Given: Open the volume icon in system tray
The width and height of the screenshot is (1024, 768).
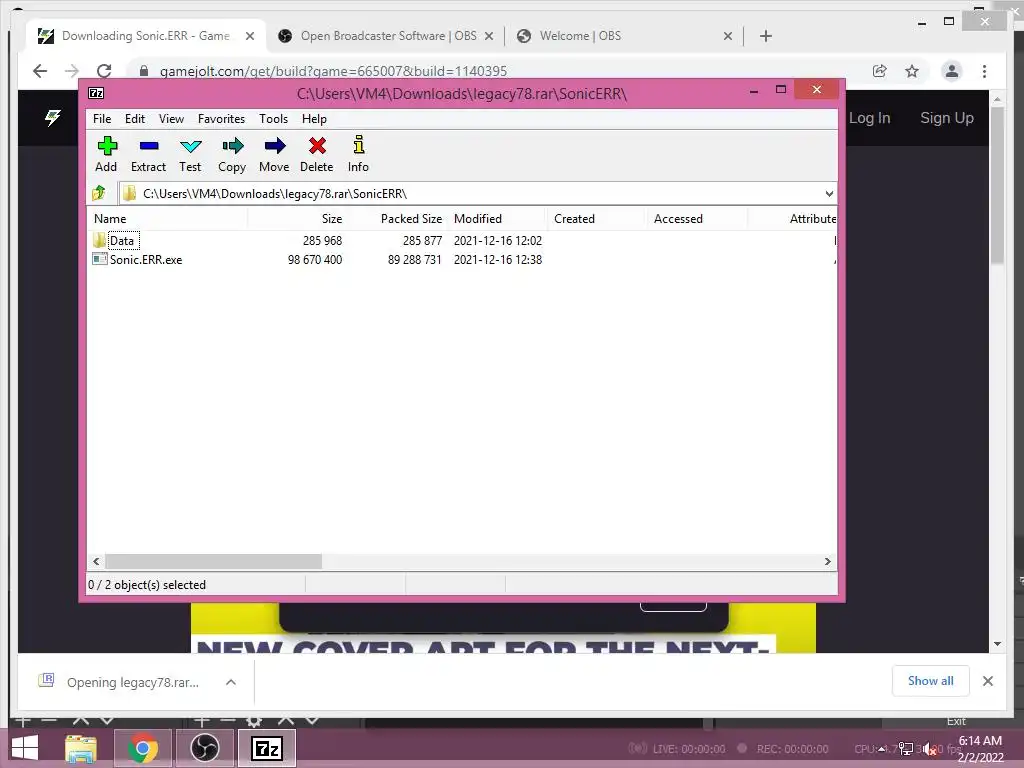Looking at the screenshot, I should pos(930,749).
